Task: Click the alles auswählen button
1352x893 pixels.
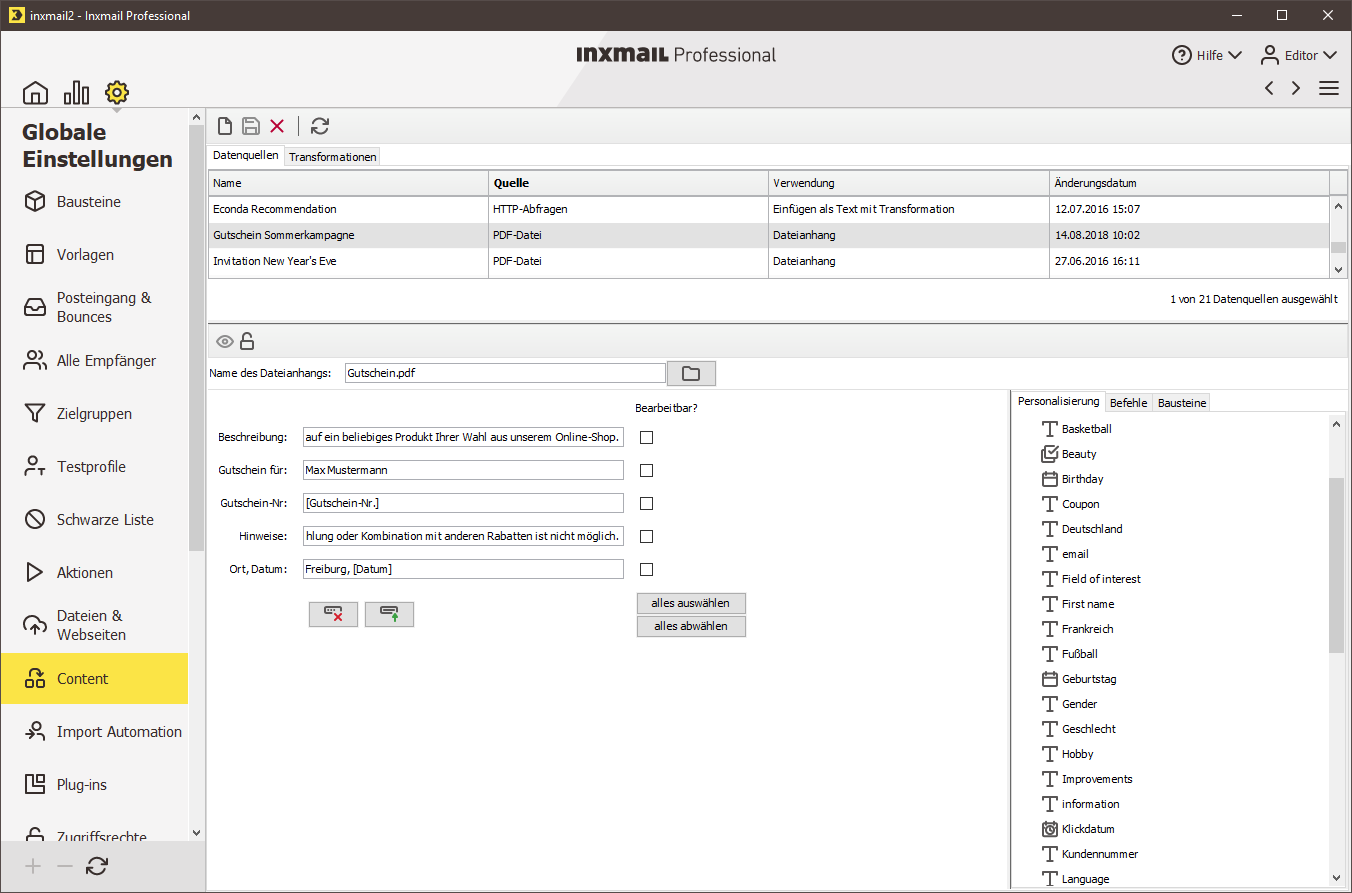Action: [x=691, y=604]
